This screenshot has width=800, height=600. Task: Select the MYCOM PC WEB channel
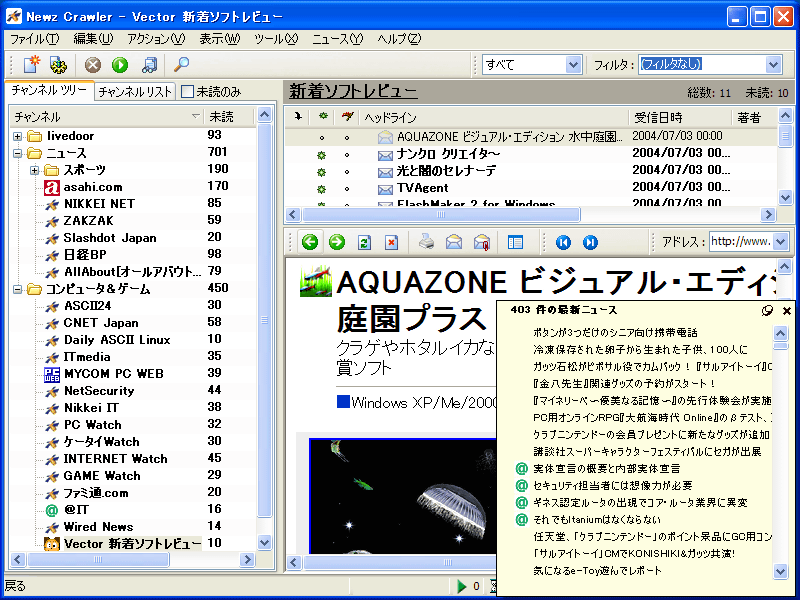coord(114,373)
